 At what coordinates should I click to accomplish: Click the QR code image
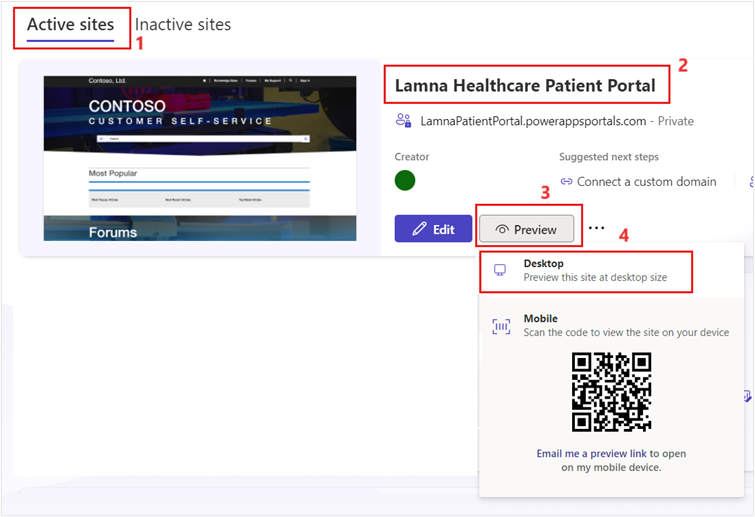[612, 392]
